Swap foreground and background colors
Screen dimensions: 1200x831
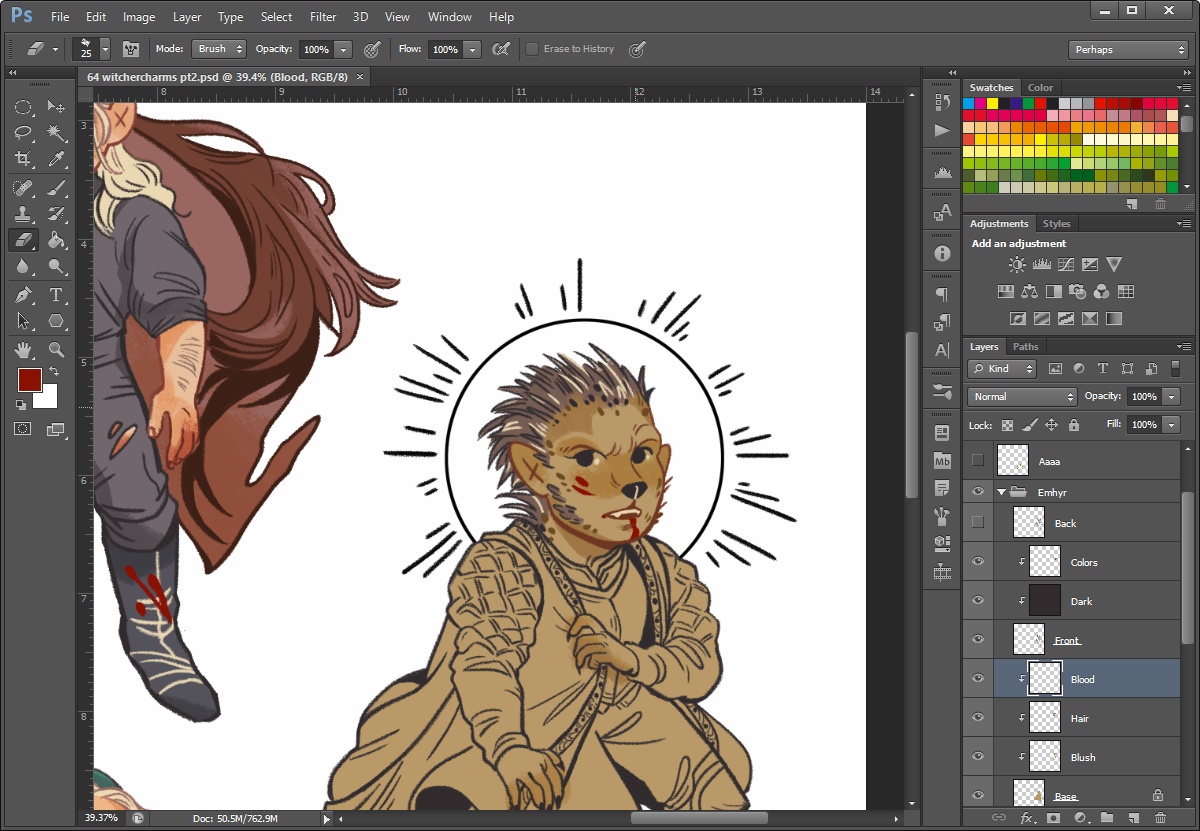point(54,372)
